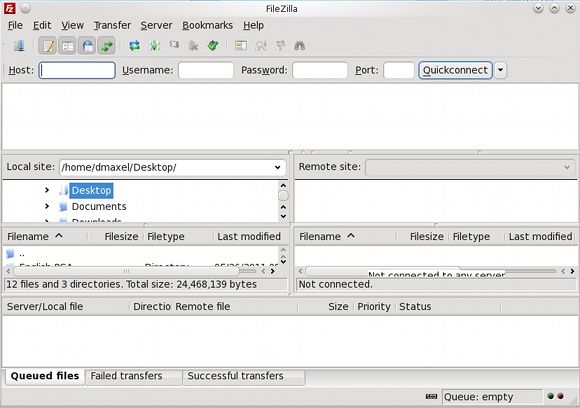Sort local files by Filesize column
This screenshot has height=408, width=580.
click(114, 236)
